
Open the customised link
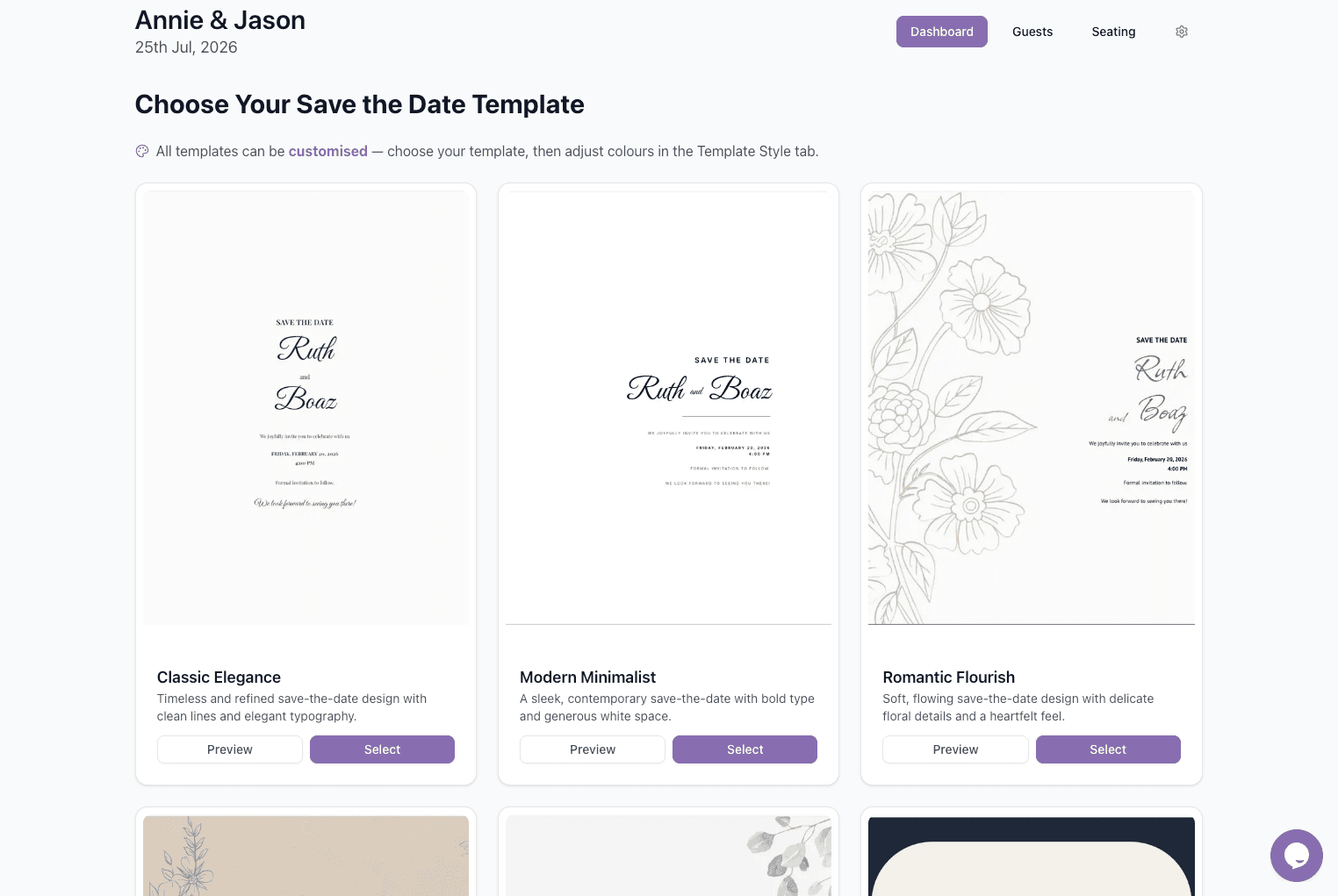pyautogui.click(x=327, y=150)
